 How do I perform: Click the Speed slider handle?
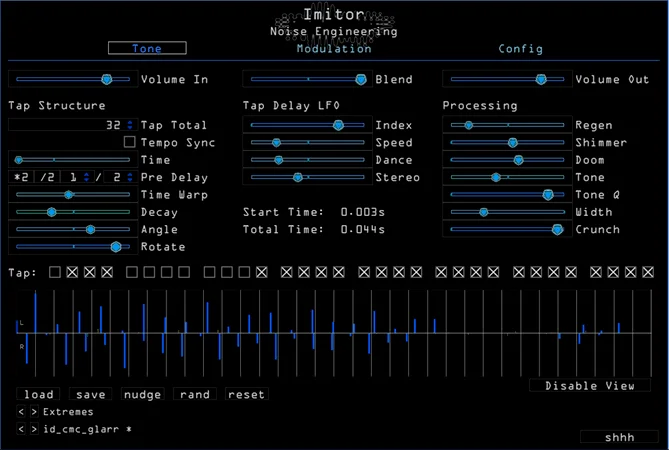[x=276, y=142]
